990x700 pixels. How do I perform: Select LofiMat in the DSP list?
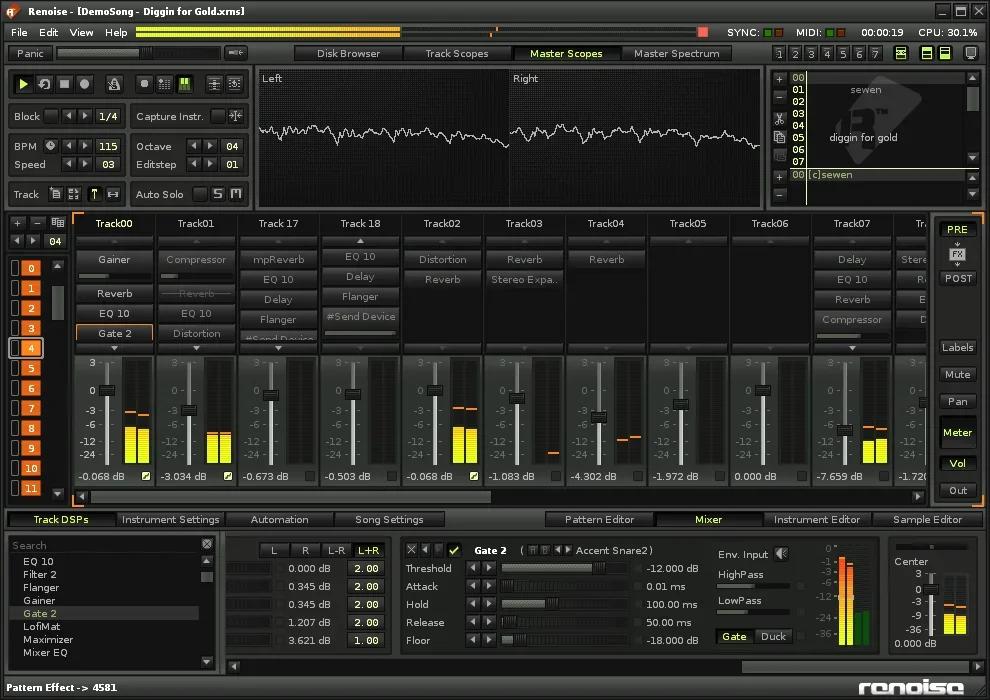point(40,626)
